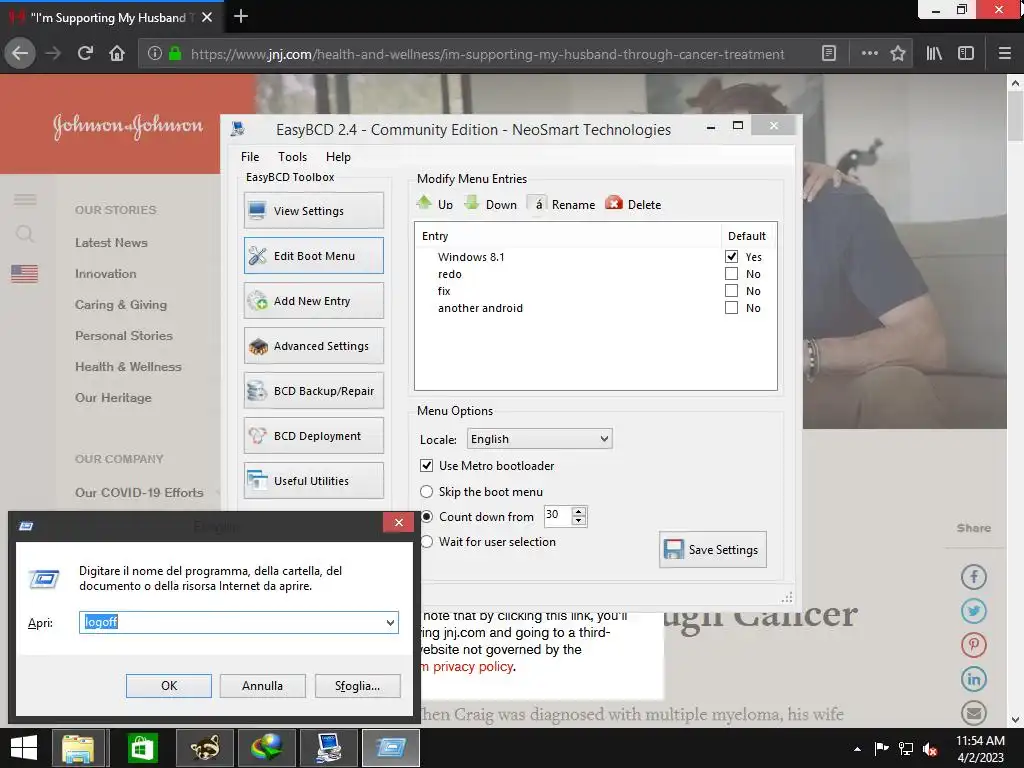Image resolution: width=1024 pixels, height=768 pixels.
Task: Open EasyBCD Help menu
Action: point(338,157)
